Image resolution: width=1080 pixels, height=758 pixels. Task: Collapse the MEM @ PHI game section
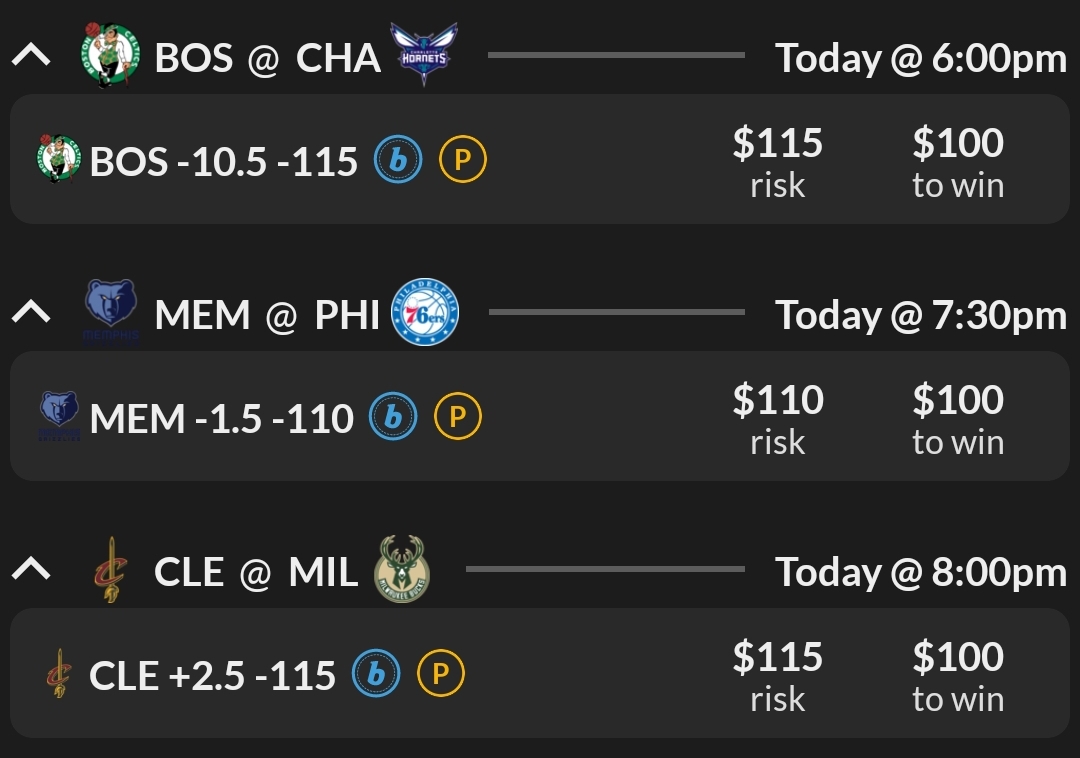click(x=31, y=313)
